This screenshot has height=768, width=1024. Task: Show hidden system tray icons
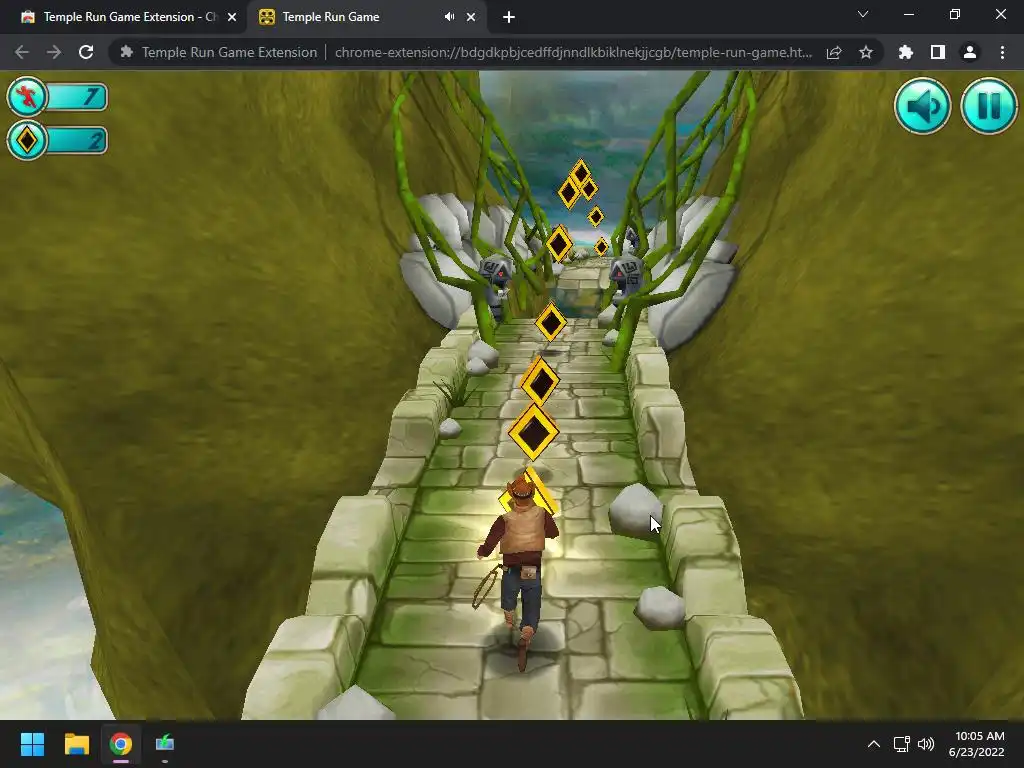873,744
